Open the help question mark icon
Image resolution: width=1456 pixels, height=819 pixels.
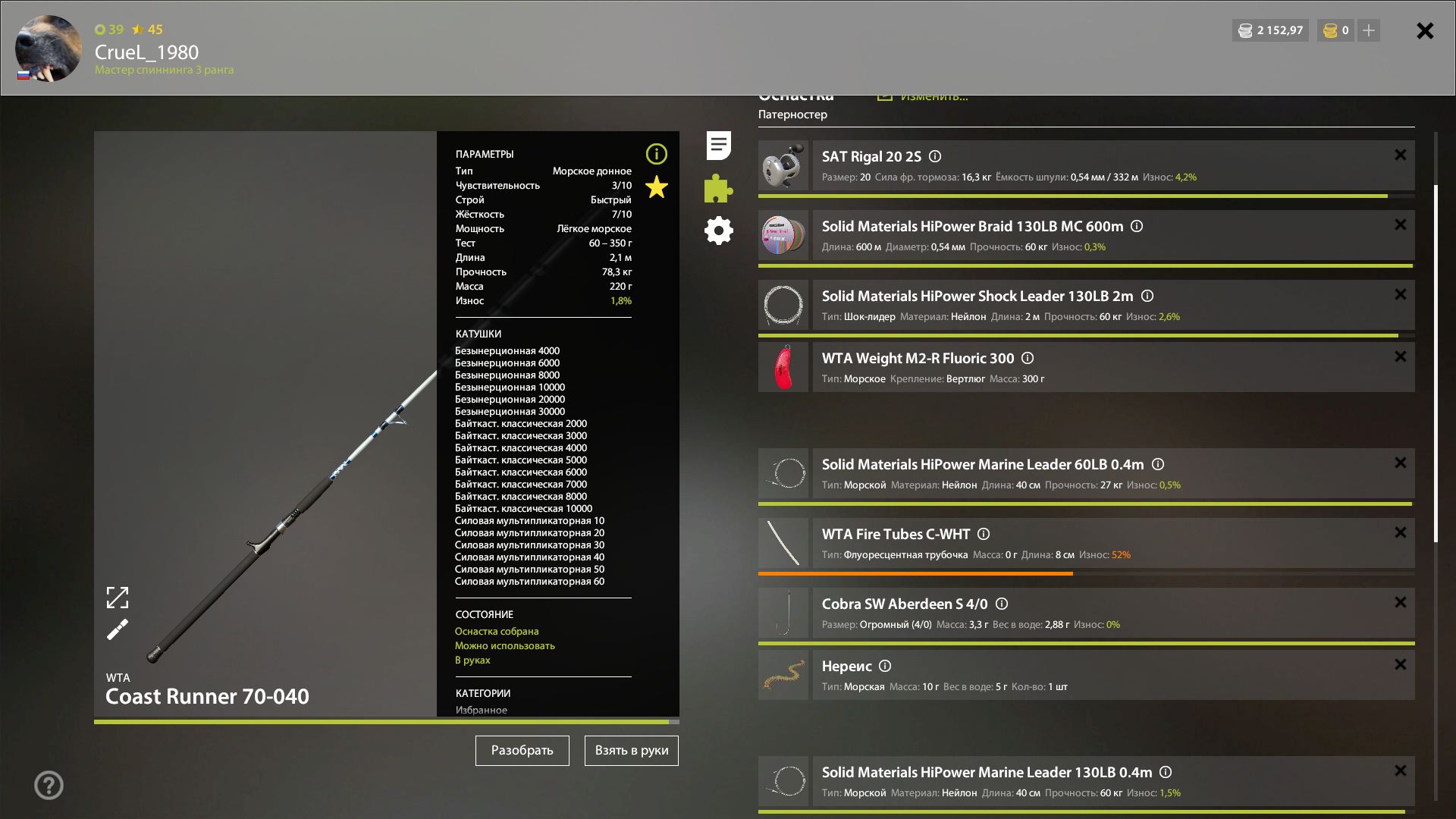tap(49, 785)
